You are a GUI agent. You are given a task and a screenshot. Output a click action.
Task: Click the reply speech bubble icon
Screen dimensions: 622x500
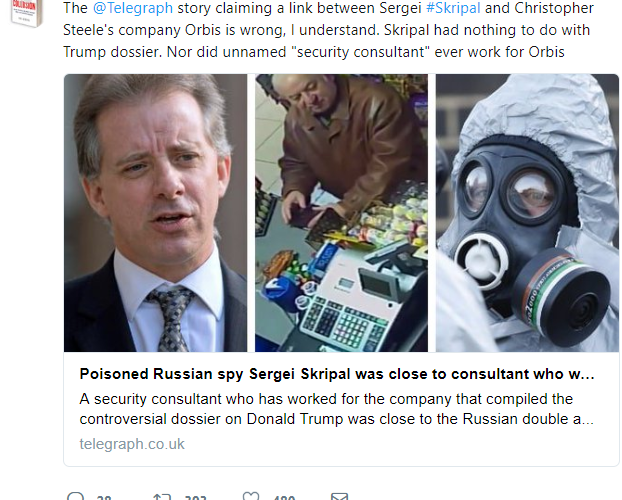pyautogui.click(x=75, y=496)
